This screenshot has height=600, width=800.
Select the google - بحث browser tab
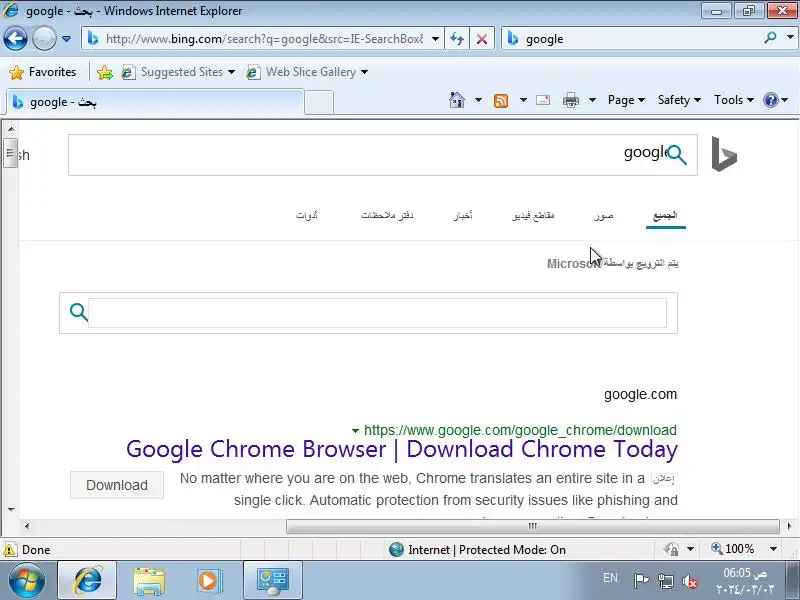click(155, 102)
